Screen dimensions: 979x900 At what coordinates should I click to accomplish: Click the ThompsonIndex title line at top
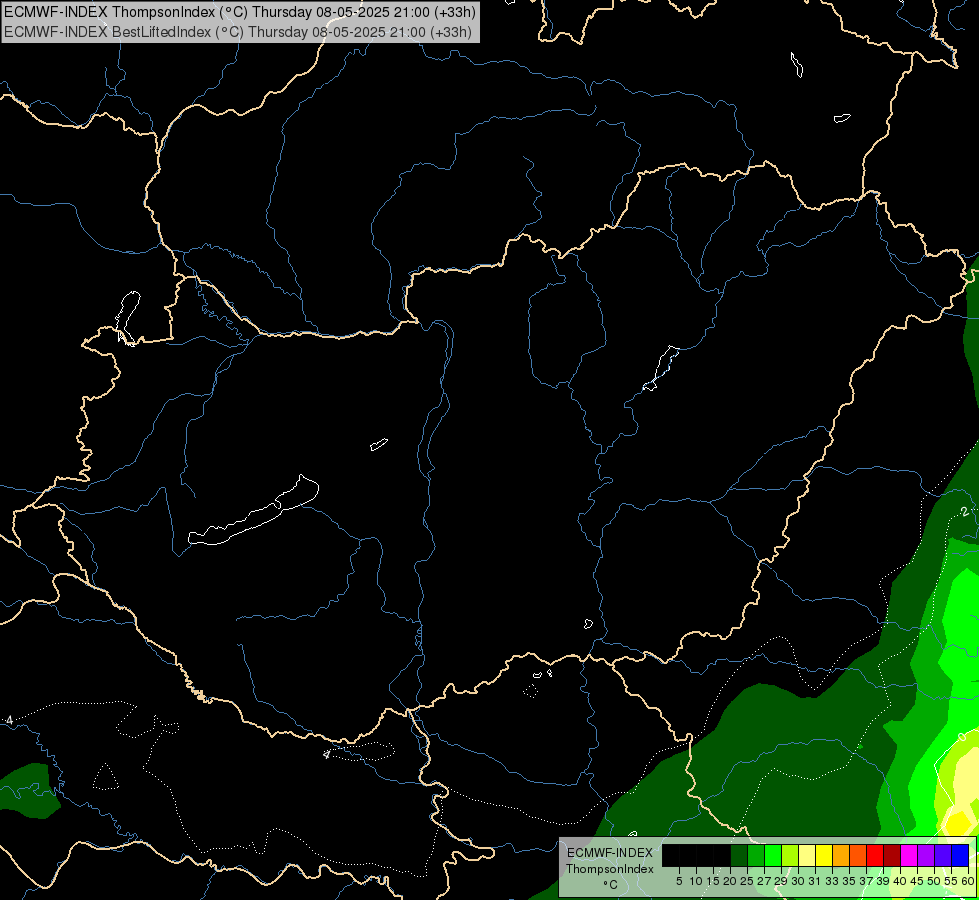[240, 11]
